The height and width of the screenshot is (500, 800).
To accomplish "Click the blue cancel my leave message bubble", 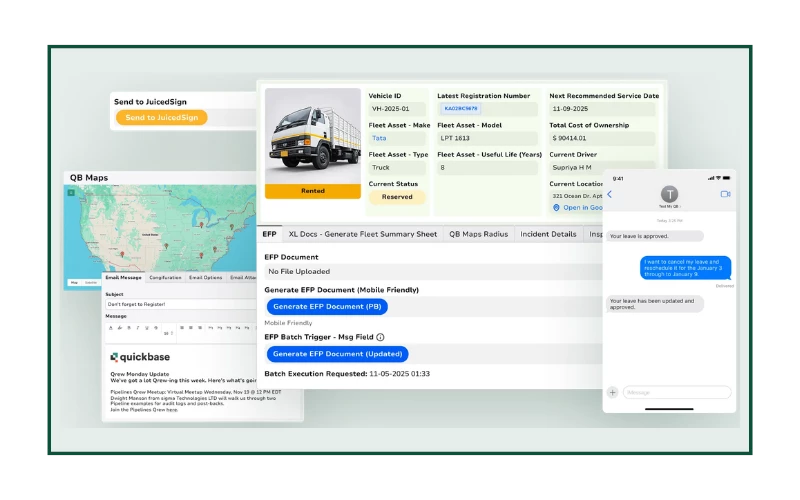I will pyautogui.click(x=685, y=268).
